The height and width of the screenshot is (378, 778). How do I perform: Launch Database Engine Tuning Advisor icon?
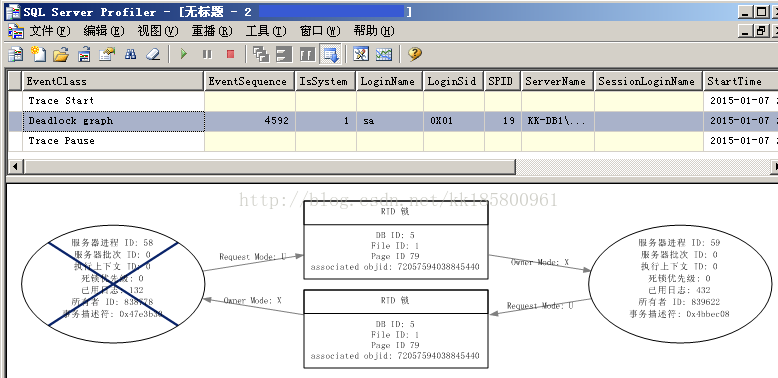tap(361, 54)
